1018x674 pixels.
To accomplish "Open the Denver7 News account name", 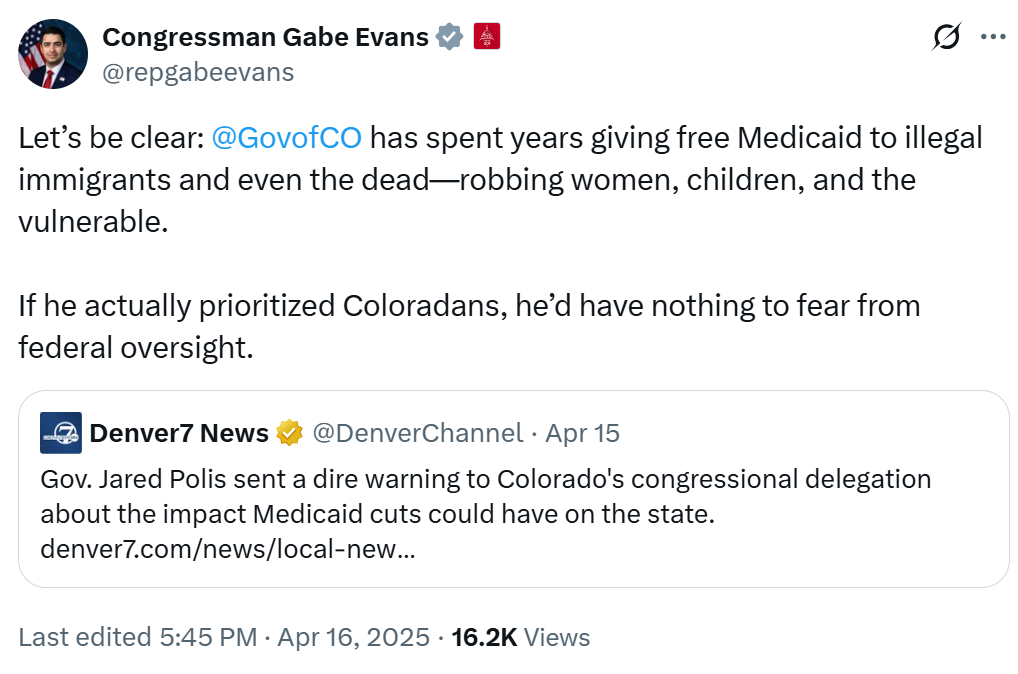I will (179, 433).
